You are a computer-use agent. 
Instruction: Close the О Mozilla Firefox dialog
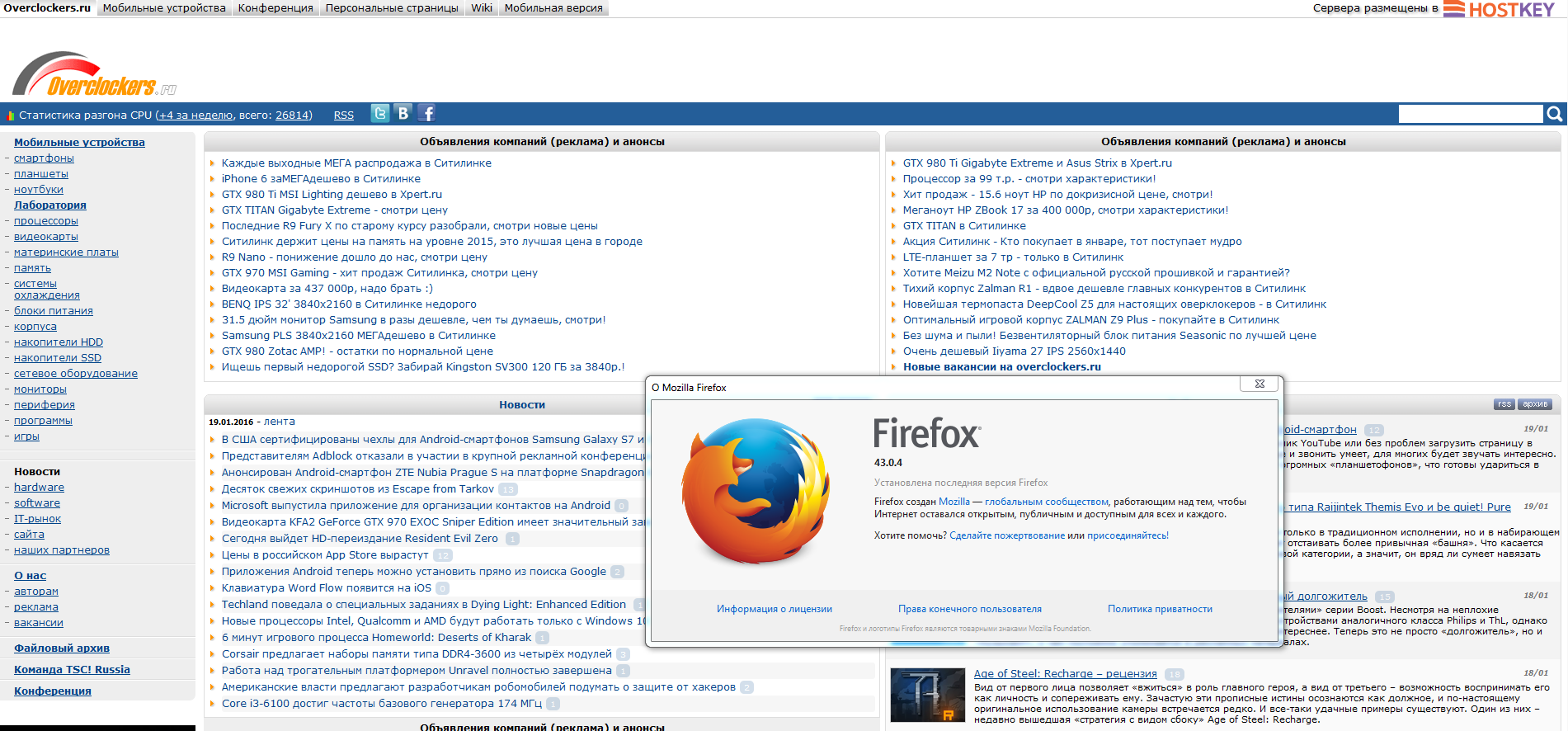point(1260,384)
